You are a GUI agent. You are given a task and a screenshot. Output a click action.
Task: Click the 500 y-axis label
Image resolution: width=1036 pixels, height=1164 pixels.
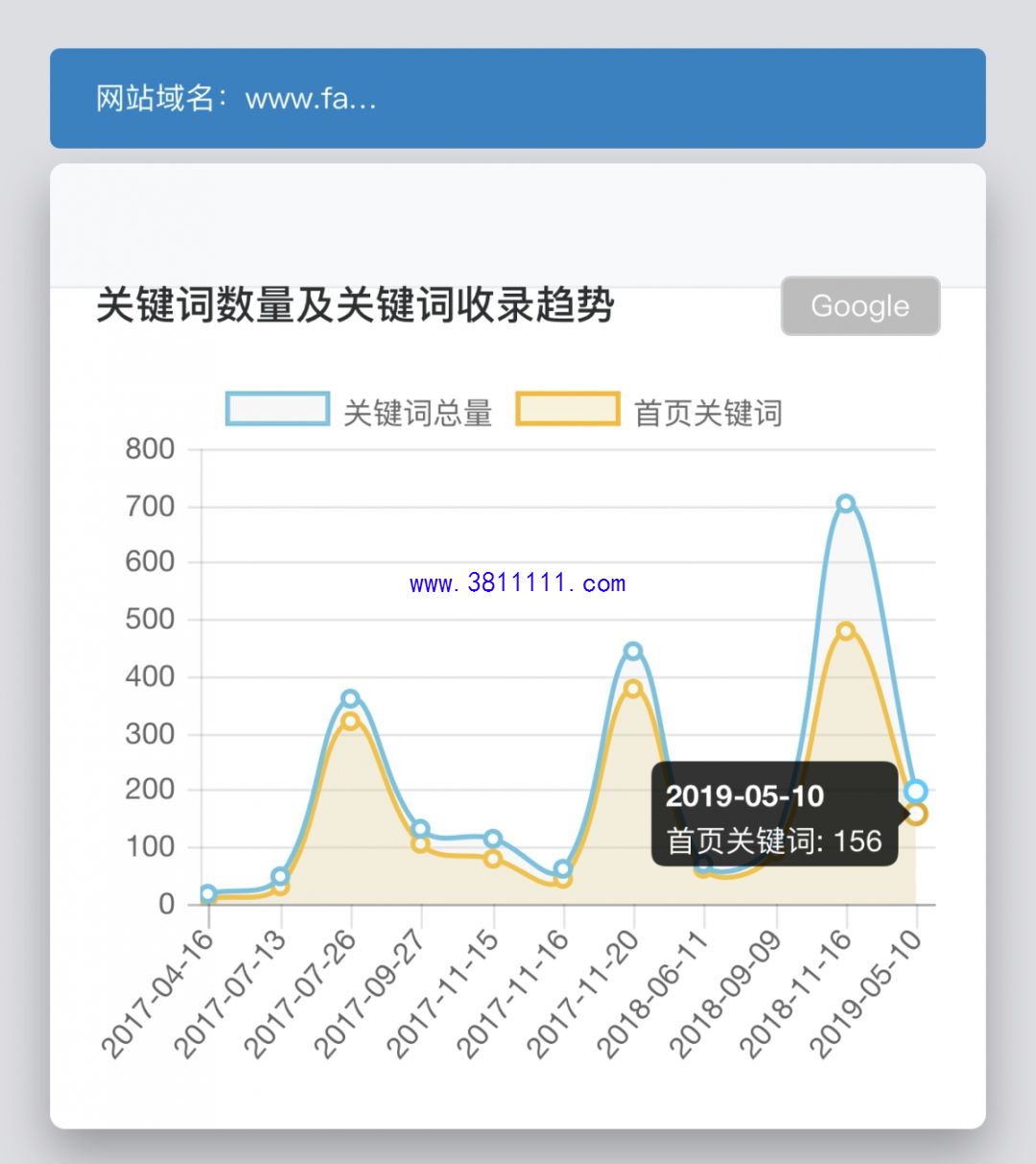pos(150,619)
